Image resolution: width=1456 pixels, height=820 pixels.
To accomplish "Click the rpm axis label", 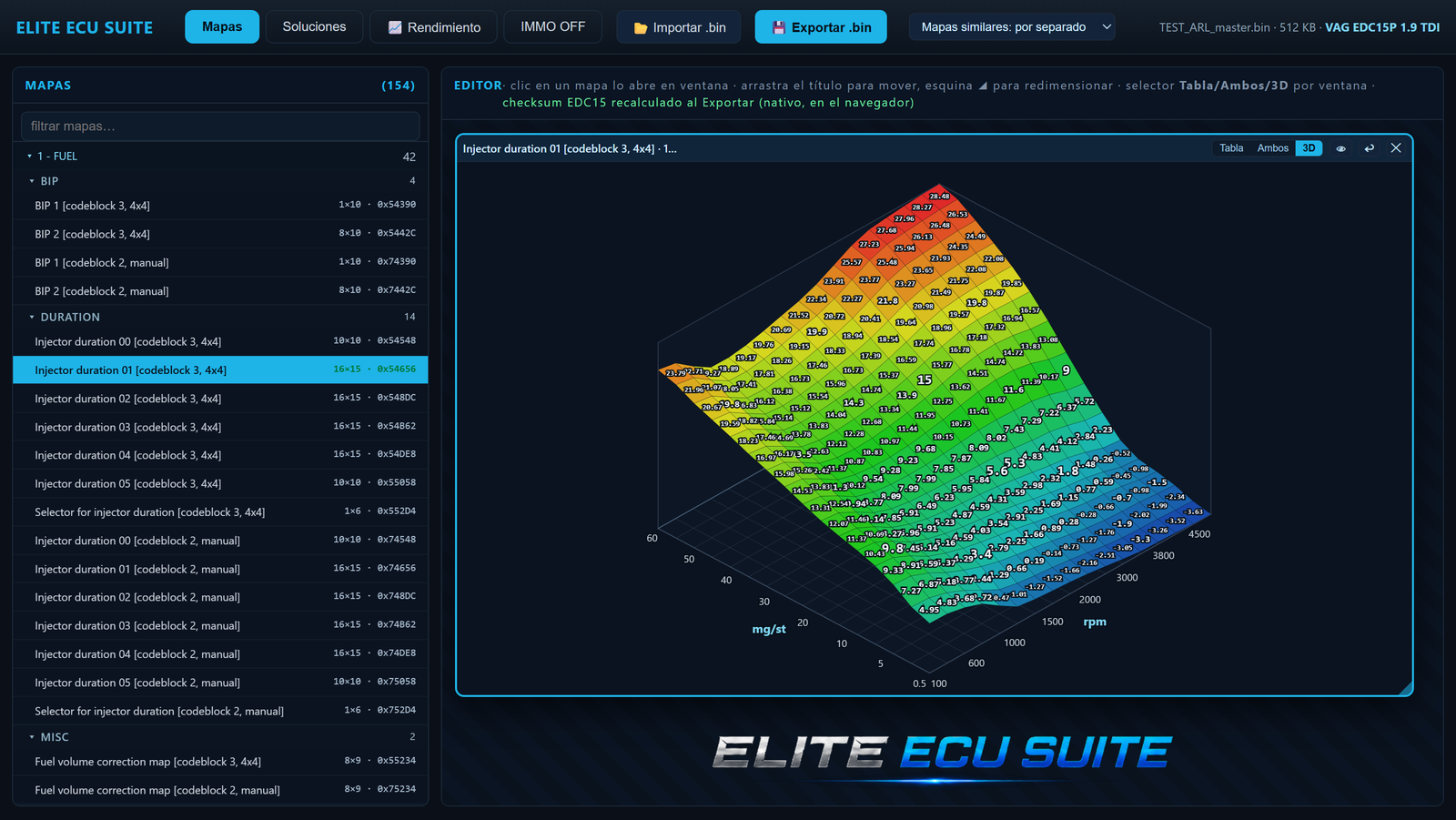I will pyautogui.click(x=1095, y=622).
